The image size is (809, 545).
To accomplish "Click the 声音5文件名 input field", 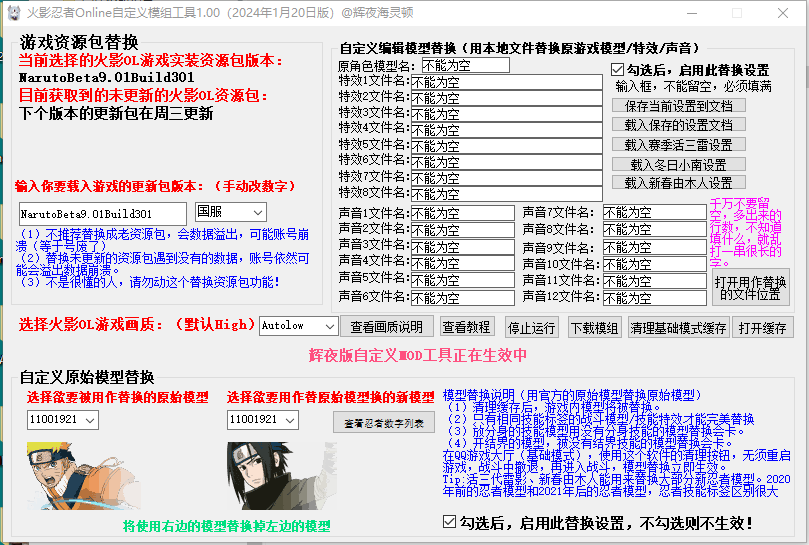I will tap(463, 280).
